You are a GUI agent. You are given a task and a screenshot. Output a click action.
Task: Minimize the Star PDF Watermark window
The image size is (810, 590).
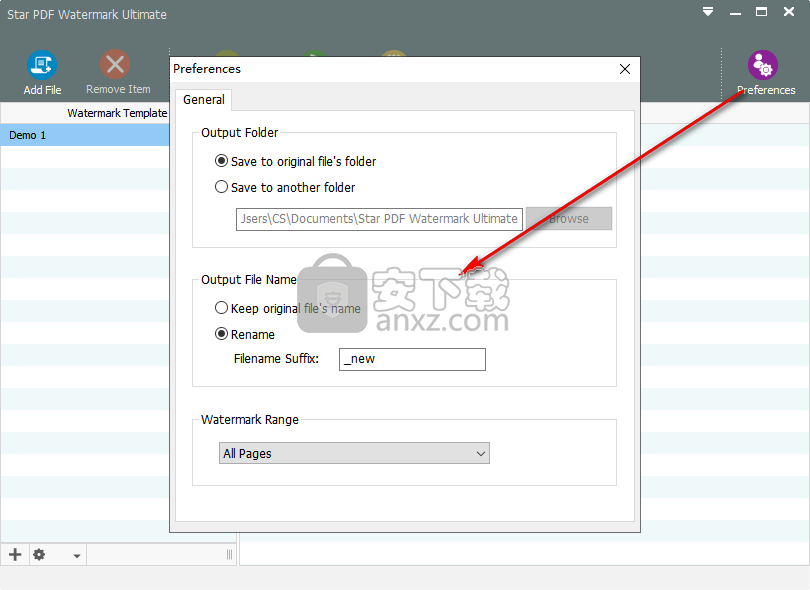(x=735, y=12)
